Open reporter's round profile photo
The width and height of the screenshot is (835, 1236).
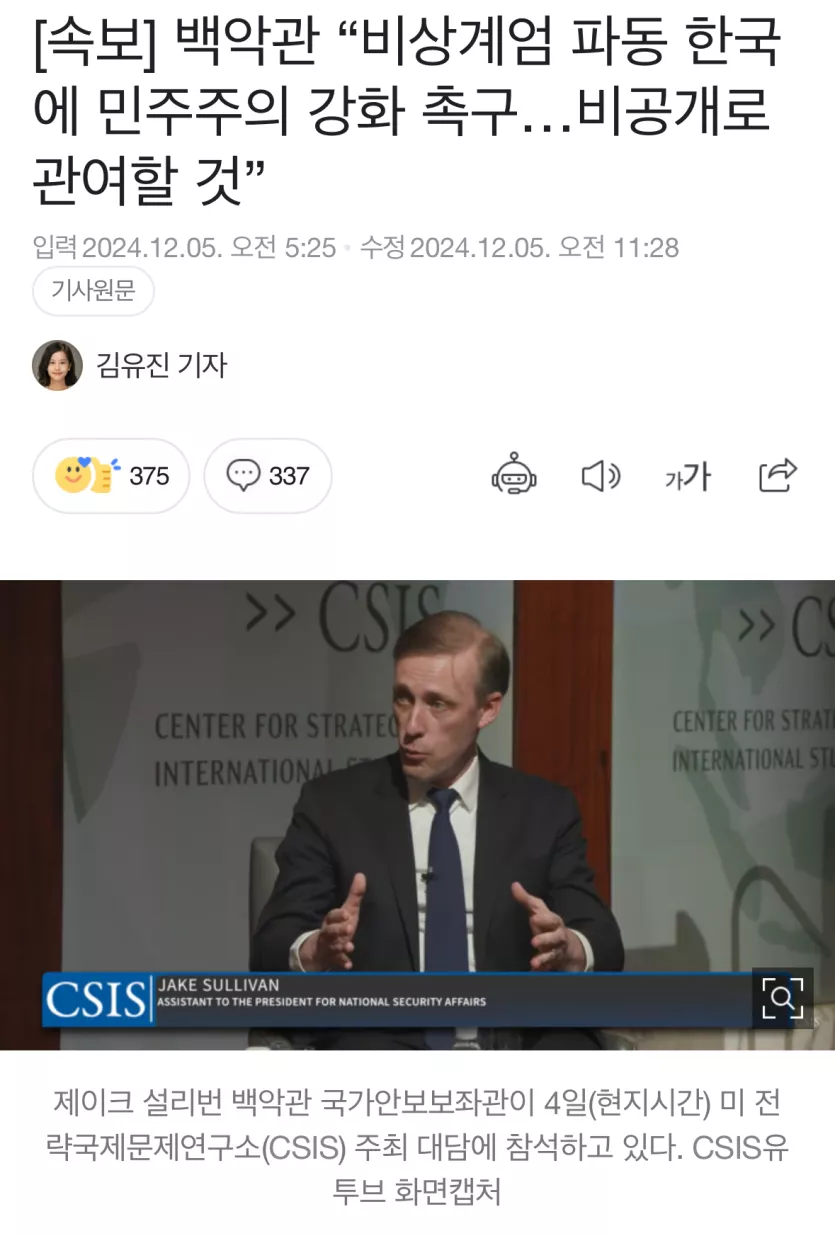[x=57, y=365]
